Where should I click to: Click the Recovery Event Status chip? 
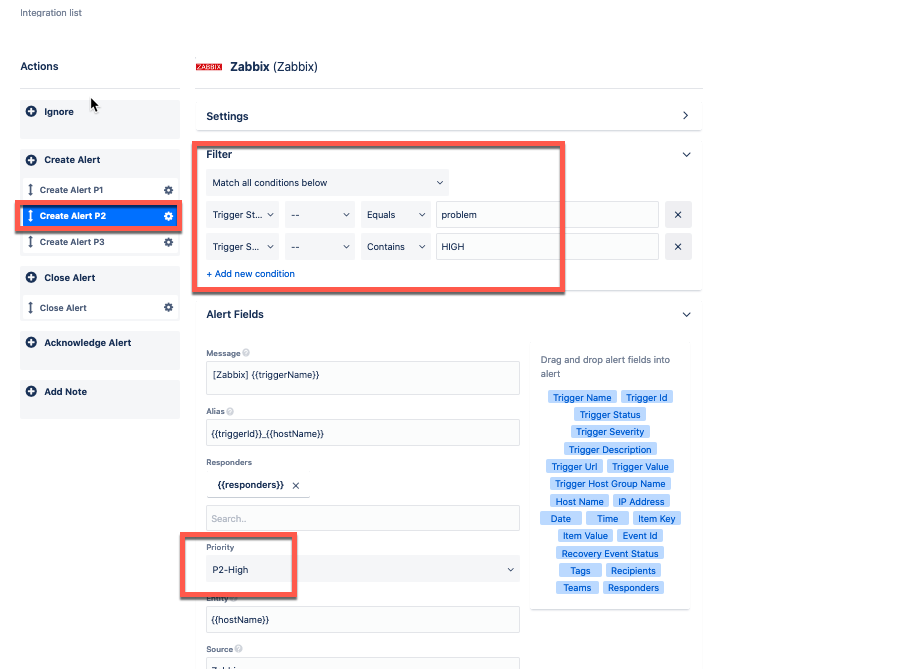[x=610, y=553]
